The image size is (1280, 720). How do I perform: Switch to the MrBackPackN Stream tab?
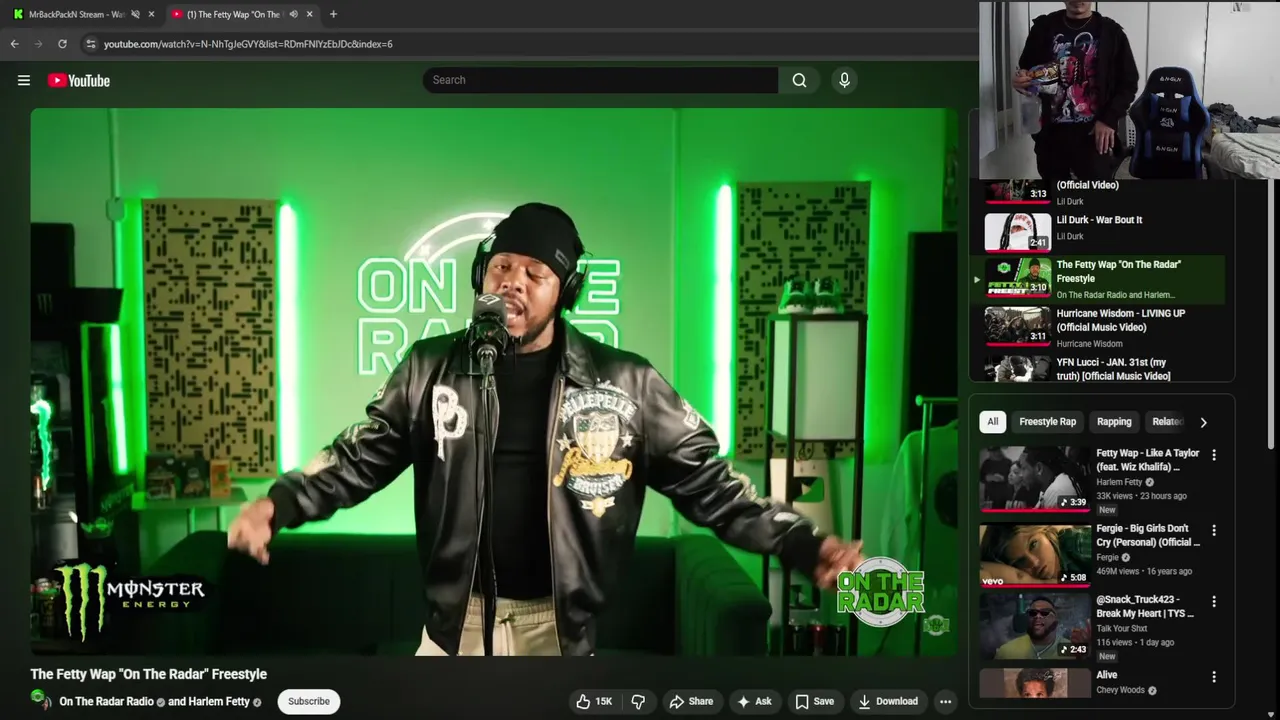pyautogui.click(x=76, y=14)
